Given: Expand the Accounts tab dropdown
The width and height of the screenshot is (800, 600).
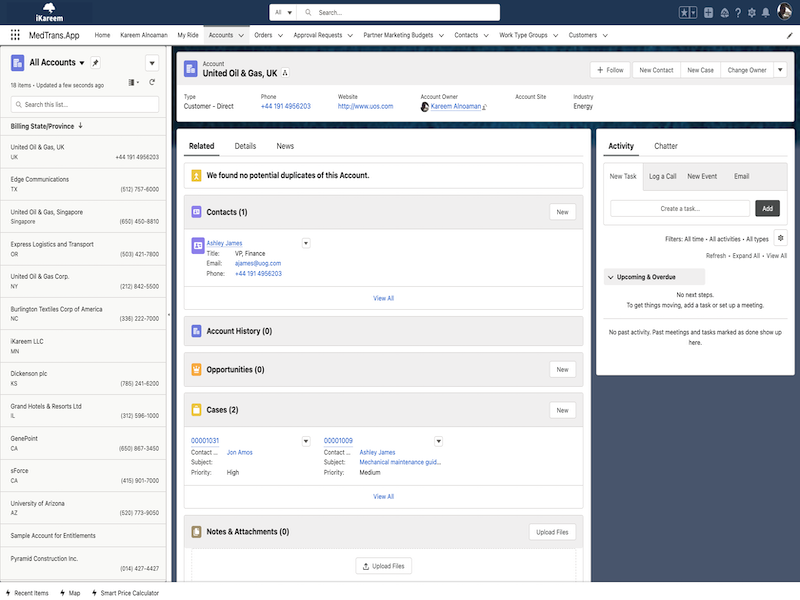Looking at the screenshot, I should pyautogui.click(x=241, y=35).
